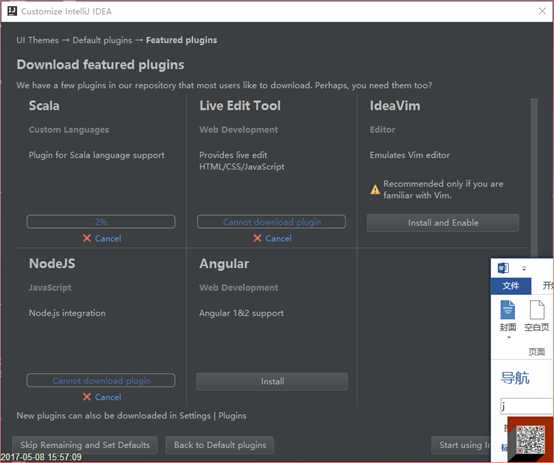Click red X icon under Scala
Image resolution: width=554 pixels, height=463 pixels.
point(87,238)
